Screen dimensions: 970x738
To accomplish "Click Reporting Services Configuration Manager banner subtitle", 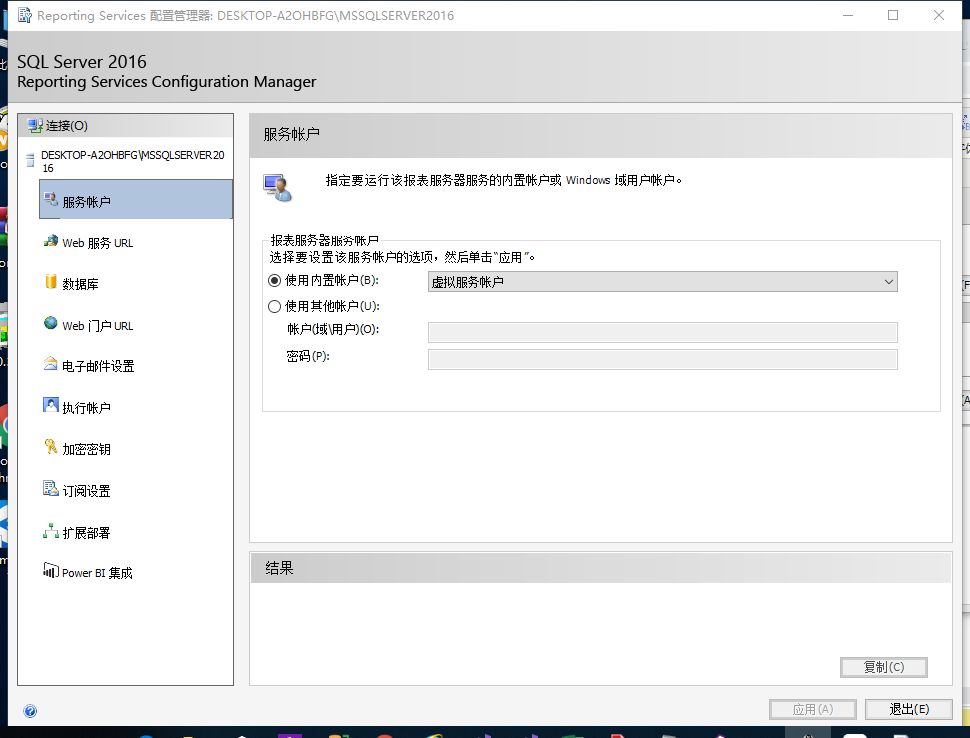I will [x=166, y=82].
